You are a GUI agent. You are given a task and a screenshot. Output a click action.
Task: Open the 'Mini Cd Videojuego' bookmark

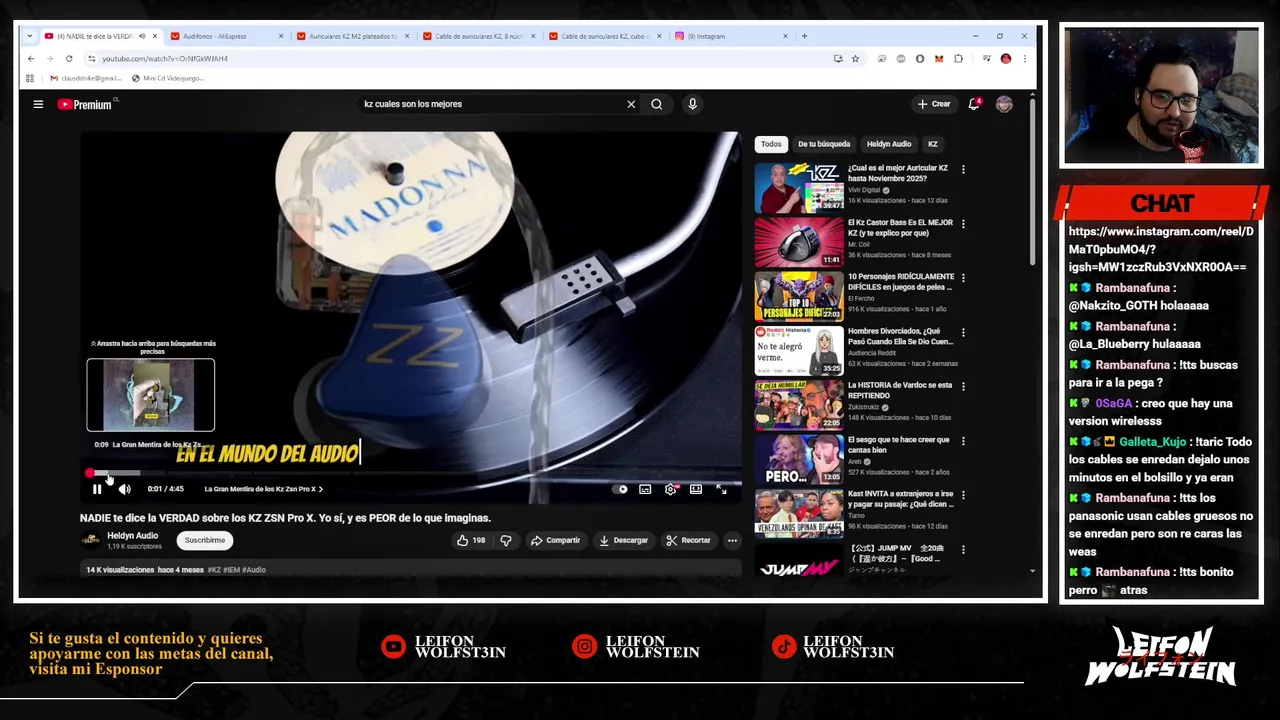tap(168, 78)
